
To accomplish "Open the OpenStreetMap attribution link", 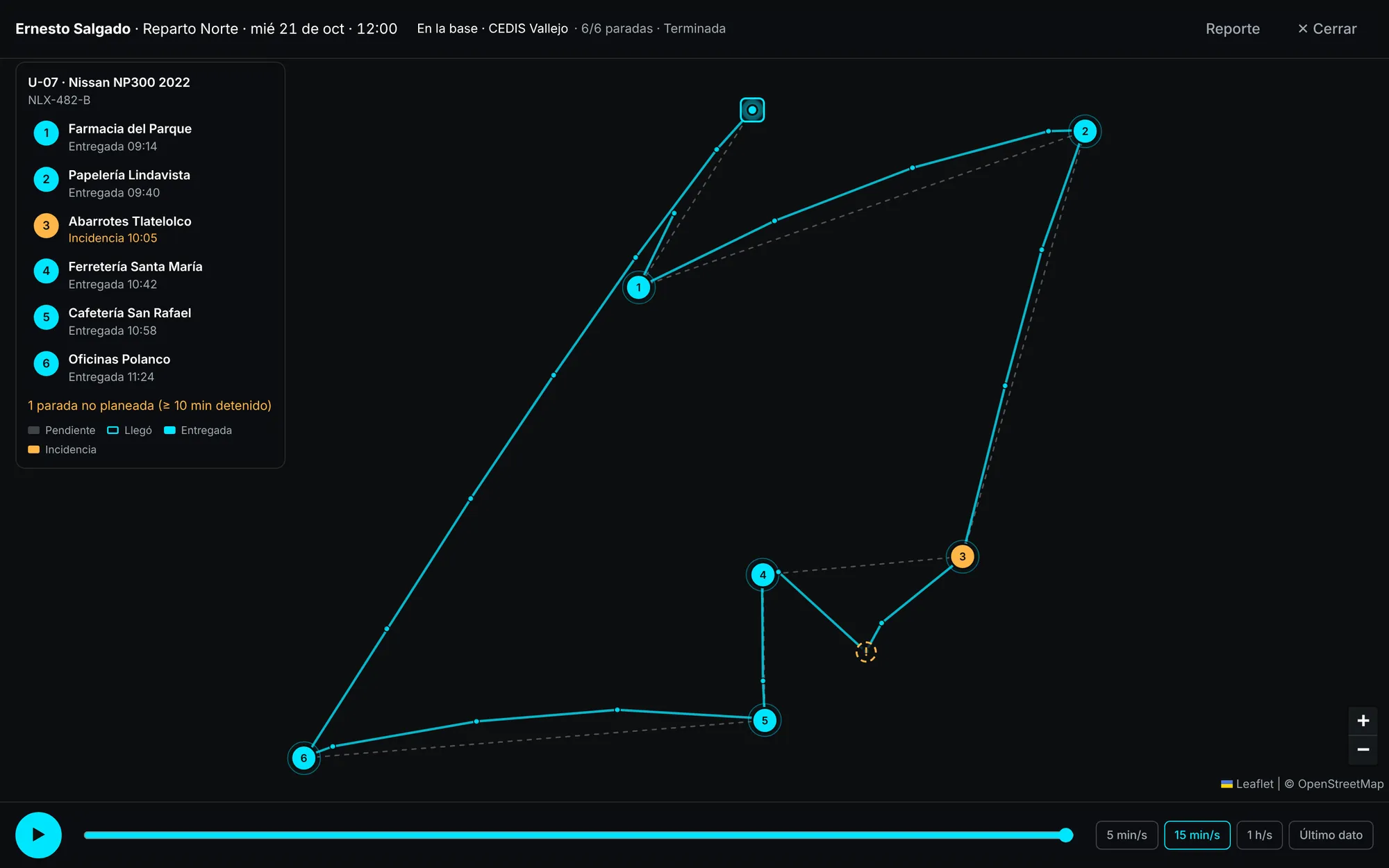I will (1340, 783).
